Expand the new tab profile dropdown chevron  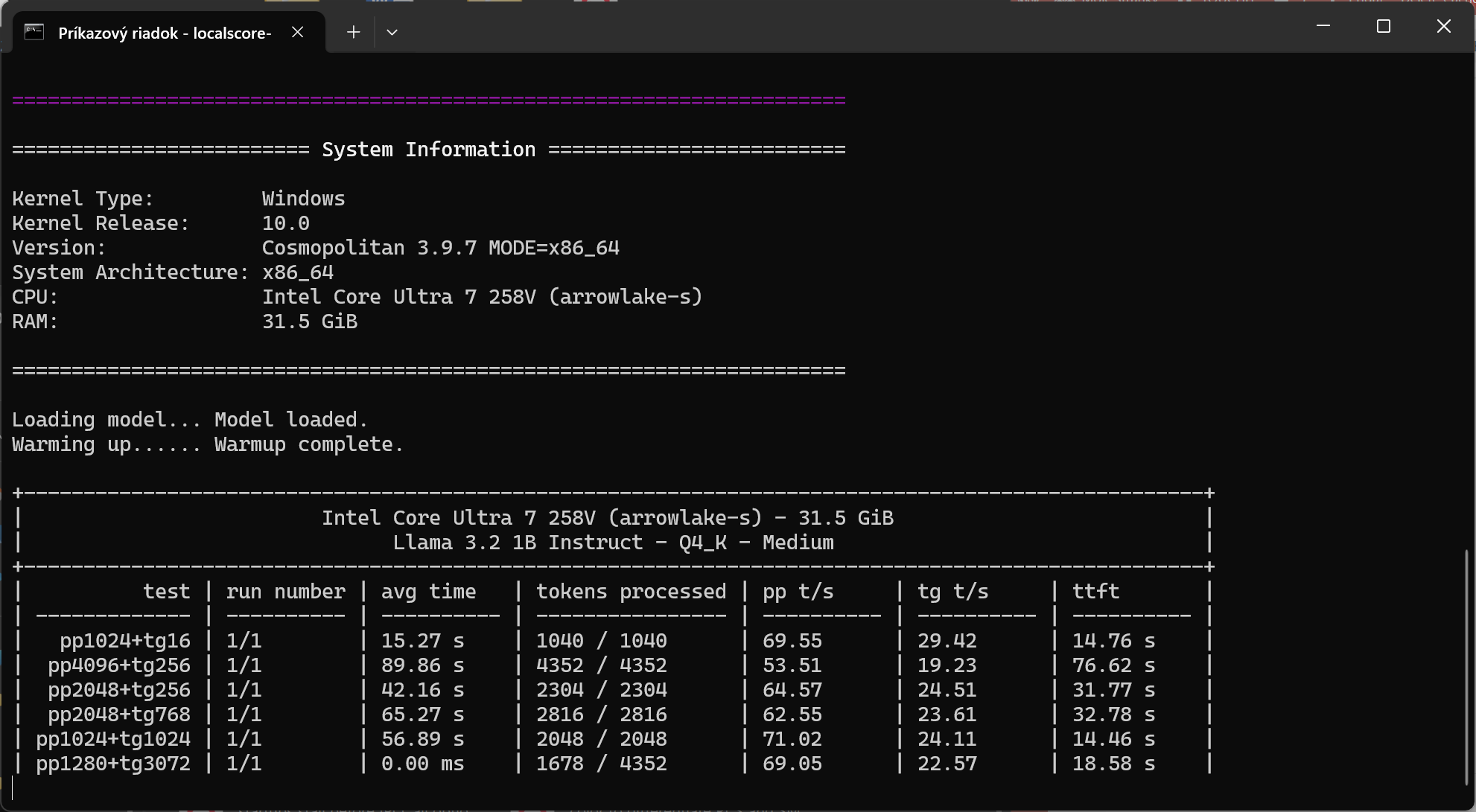tap(392, 32)
